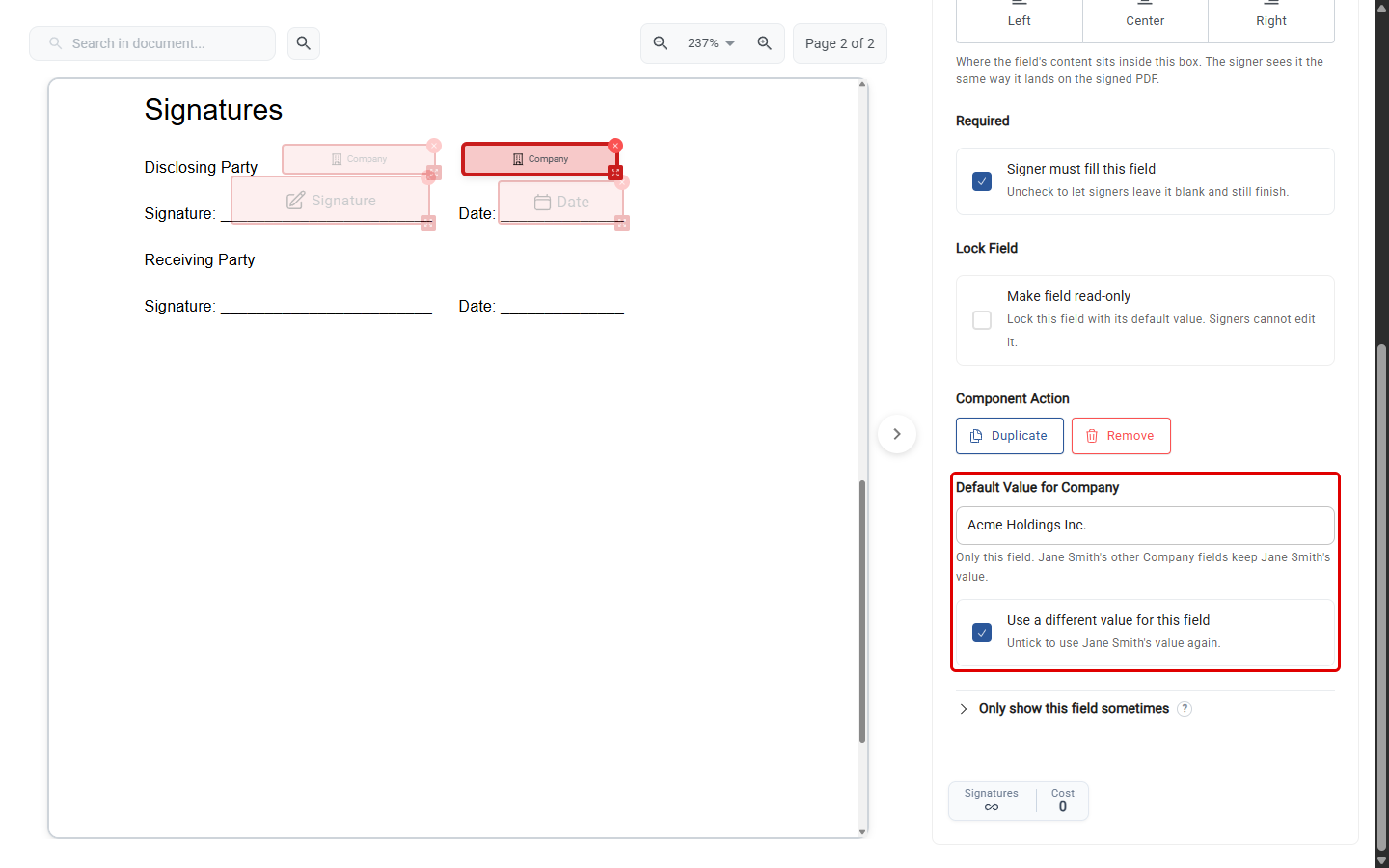Click the Receiving Party label
This screenshot has height=868, width=1389.
pos(200,259)
